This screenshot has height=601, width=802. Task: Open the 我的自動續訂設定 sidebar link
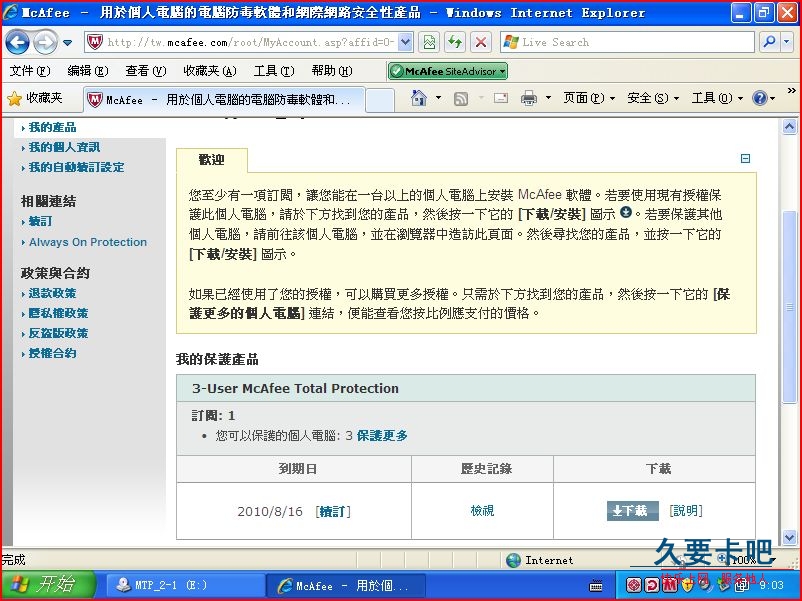[76, 167]
